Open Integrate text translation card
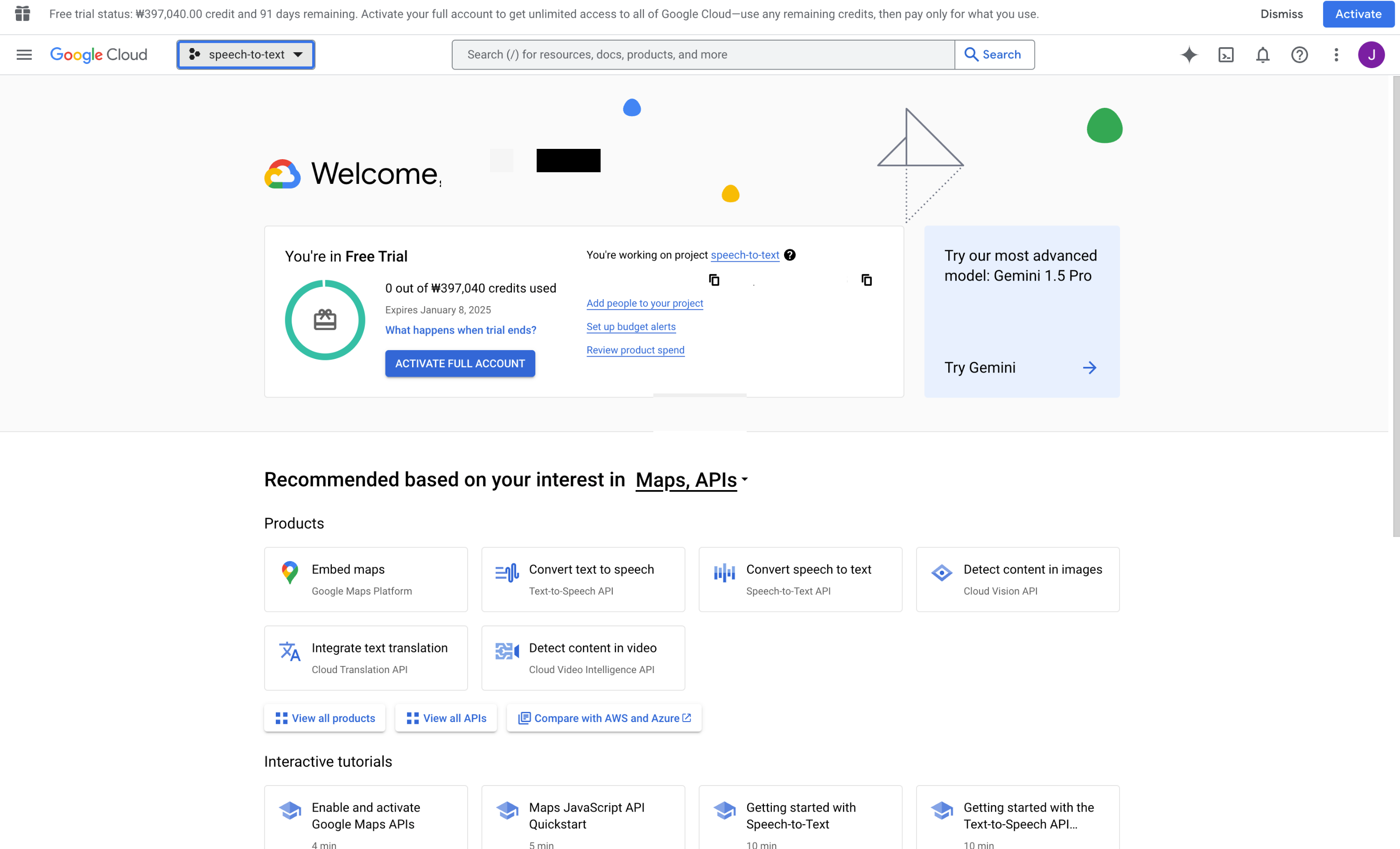 click(366, 658)
